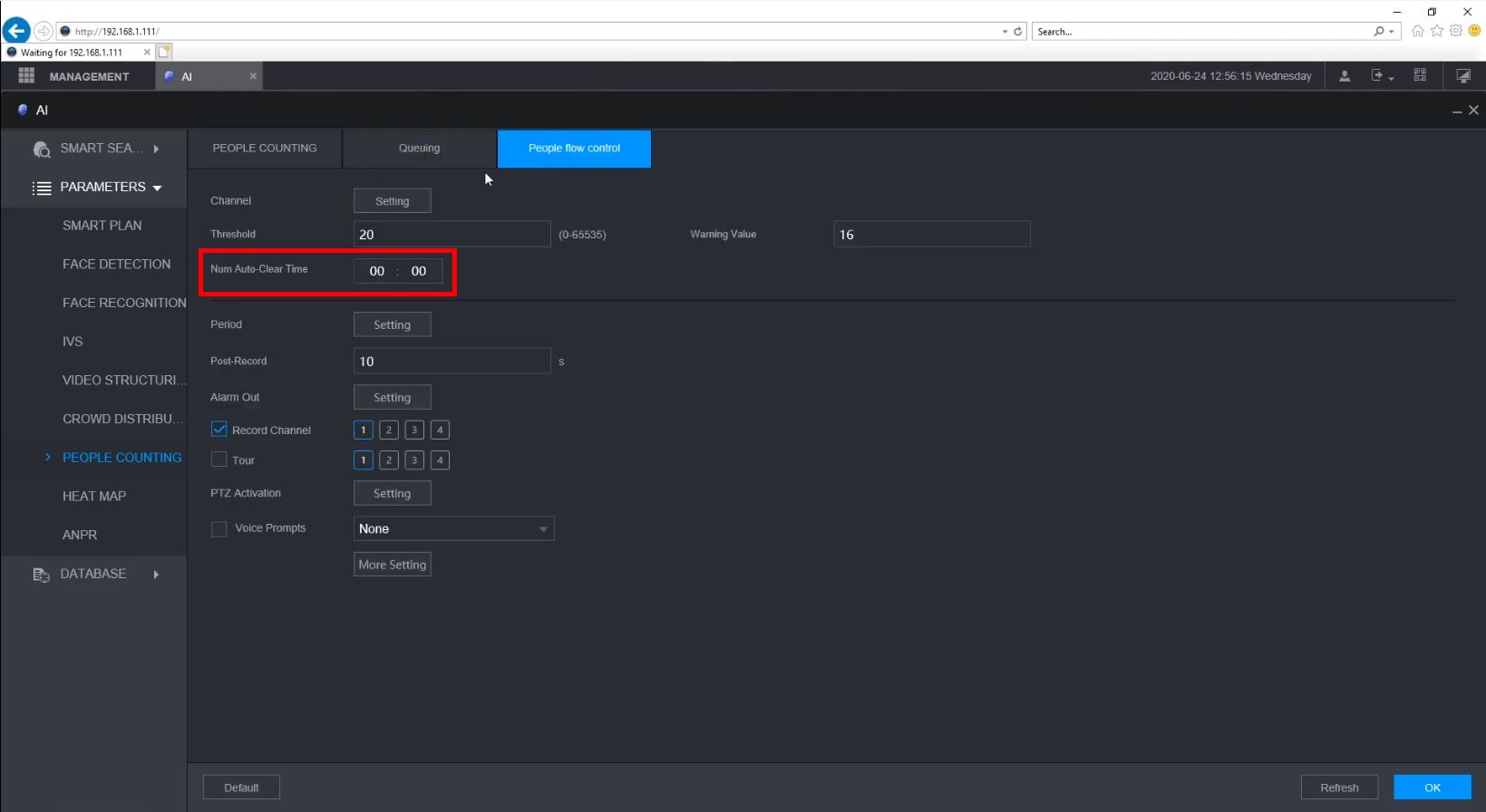Open the HEAT MAP sidebar item
Viewport: 1486px width, 812px height.
pos(94,497)
